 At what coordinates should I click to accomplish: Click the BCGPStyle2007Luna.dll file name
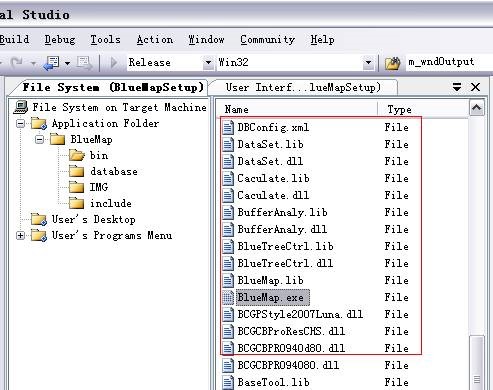[300, 314]
